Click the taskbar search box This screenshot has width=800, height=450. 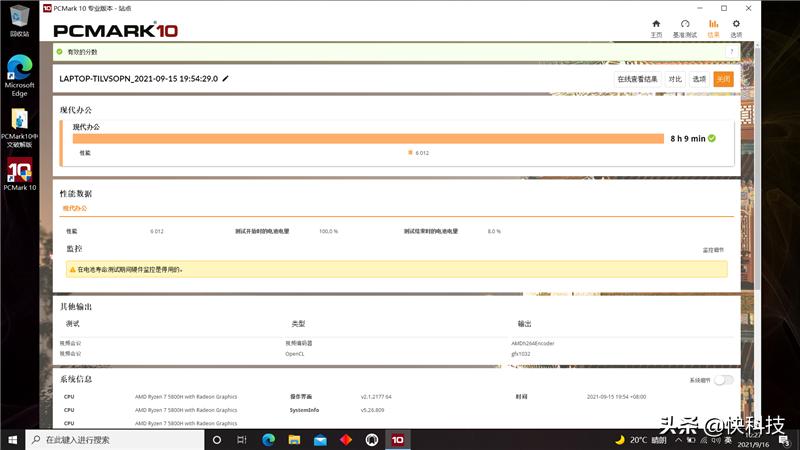[115, 439]
